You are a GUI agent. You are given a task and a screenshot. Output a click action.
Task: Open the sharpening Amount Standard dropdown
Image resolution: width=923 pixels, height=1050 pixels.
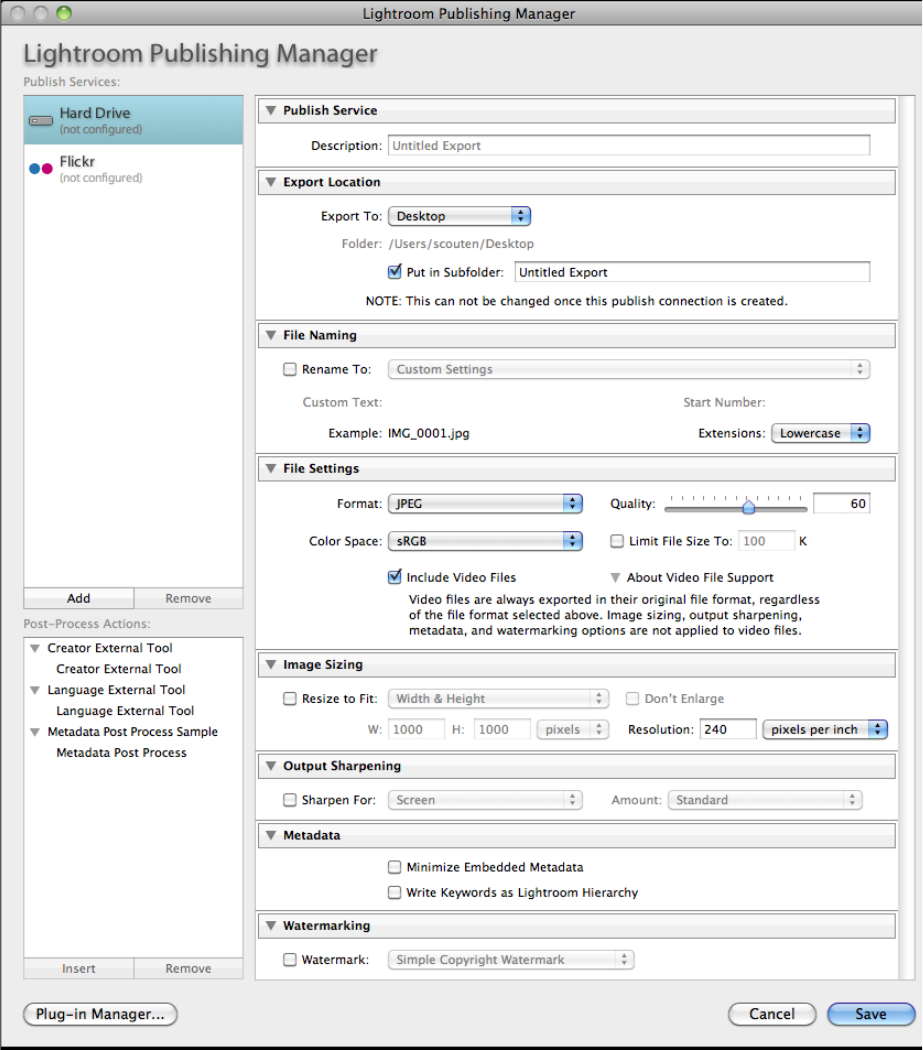pyautogui.click(x=765, y=800)
